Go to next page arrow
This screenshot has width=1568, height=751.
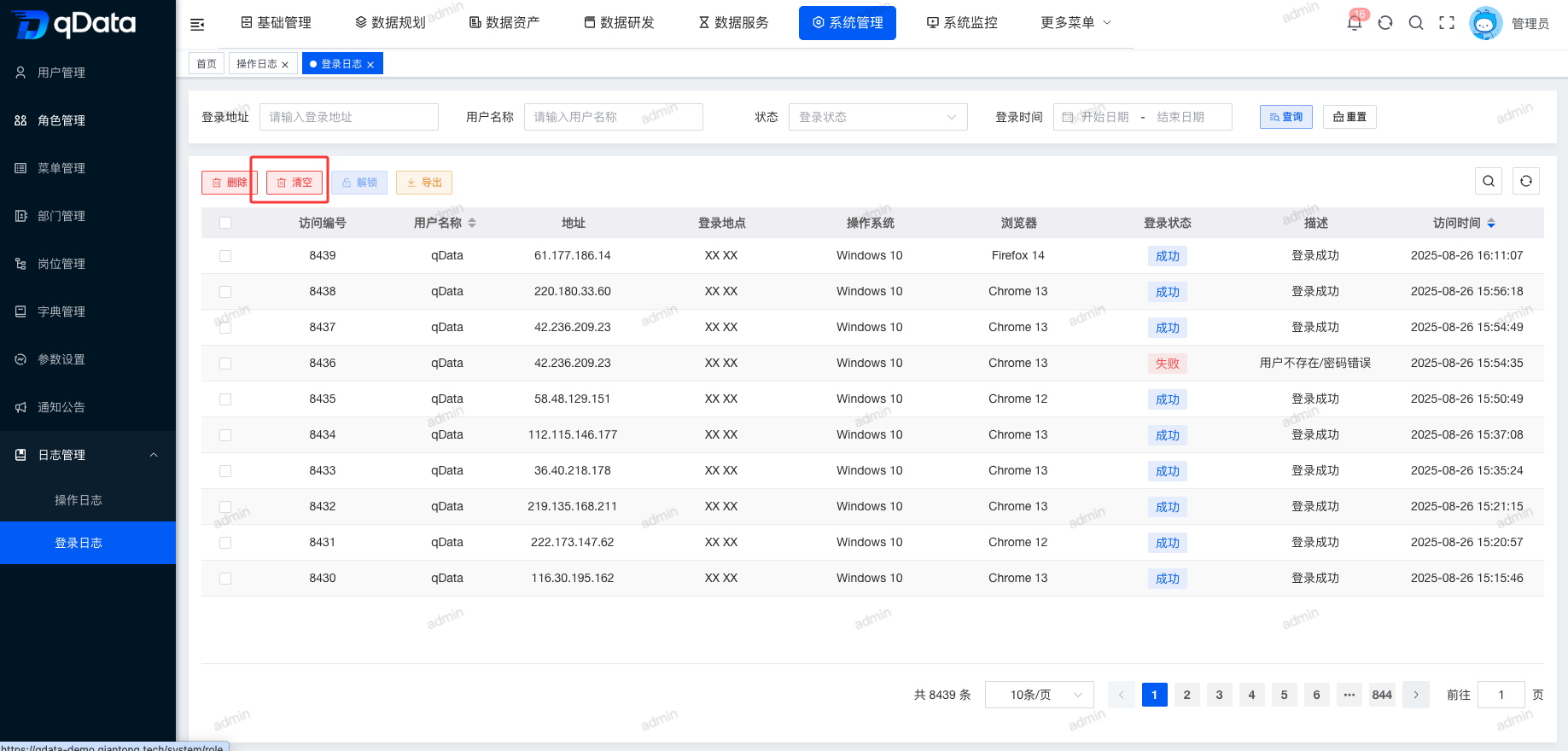point(1416,695)
